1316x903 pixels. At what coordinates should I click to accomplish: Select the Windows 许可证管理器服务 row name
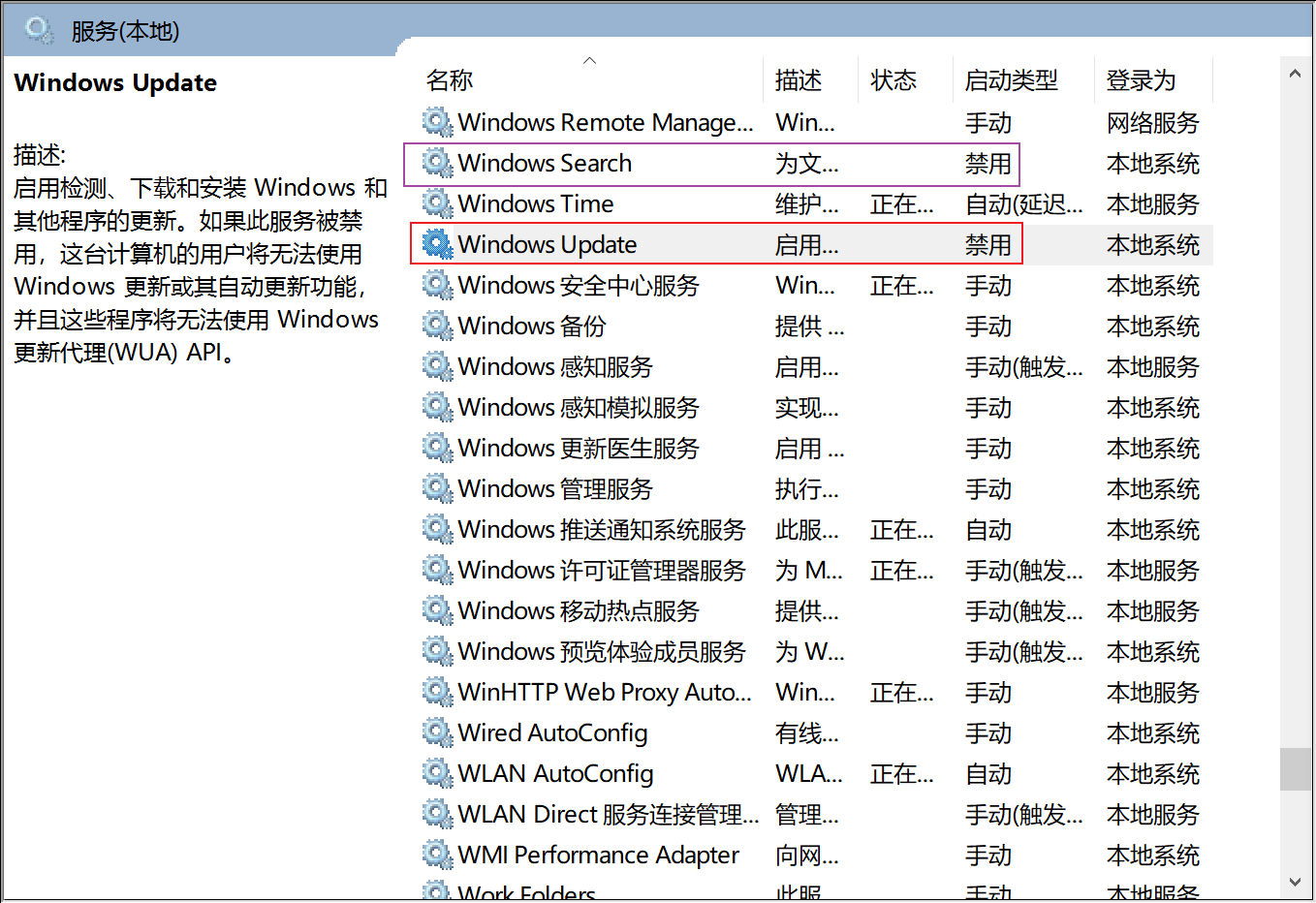coord(602,570)
